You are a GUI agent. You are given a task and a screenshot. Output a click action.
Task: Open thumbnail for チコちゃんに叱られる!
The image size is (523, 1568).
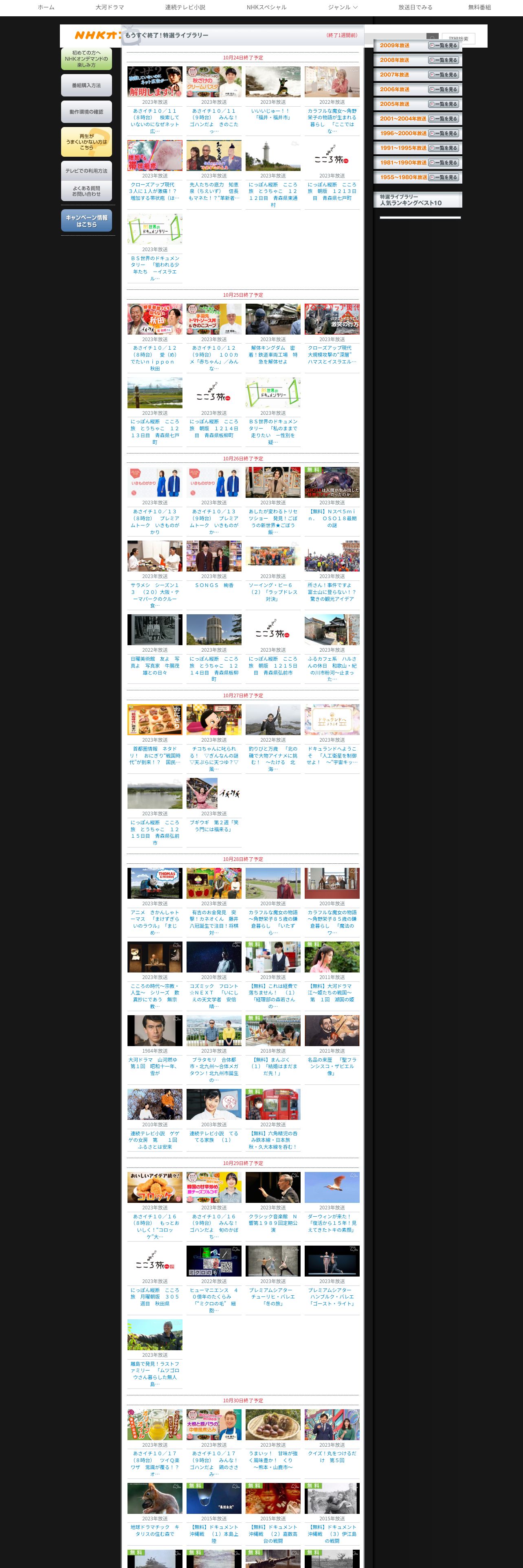pos(214,720)
